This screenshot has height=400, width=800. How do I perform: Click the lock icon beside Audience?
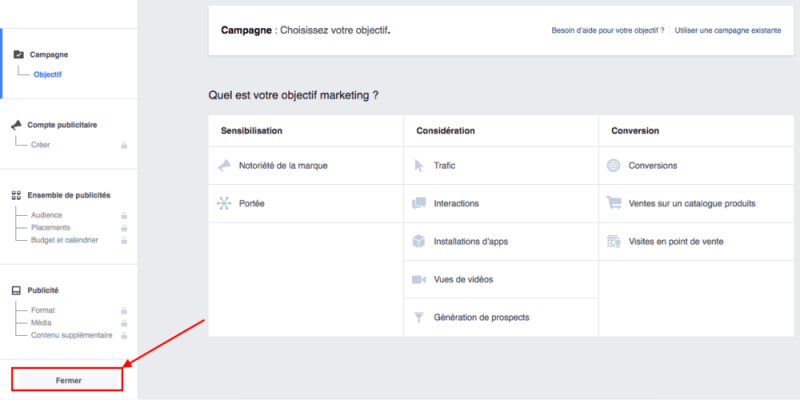(123, 216)
